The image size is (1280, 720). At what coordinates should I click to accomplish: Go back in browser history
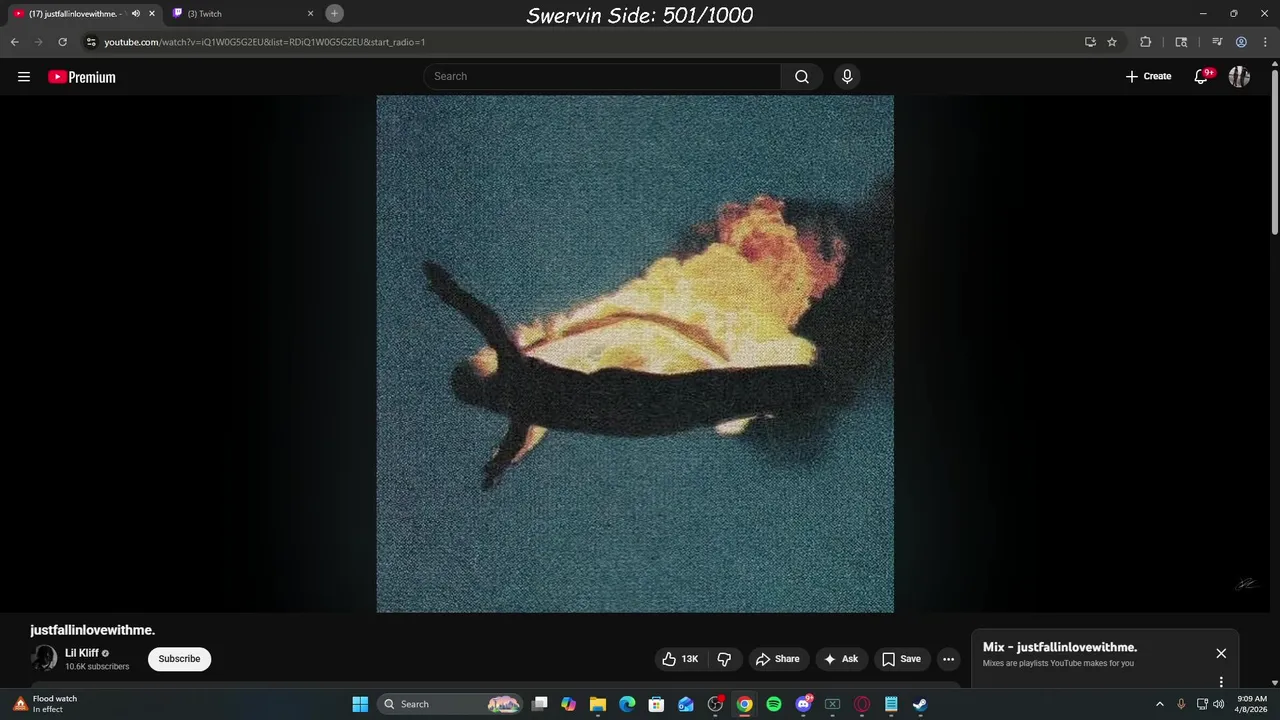(x=14, y=42)
